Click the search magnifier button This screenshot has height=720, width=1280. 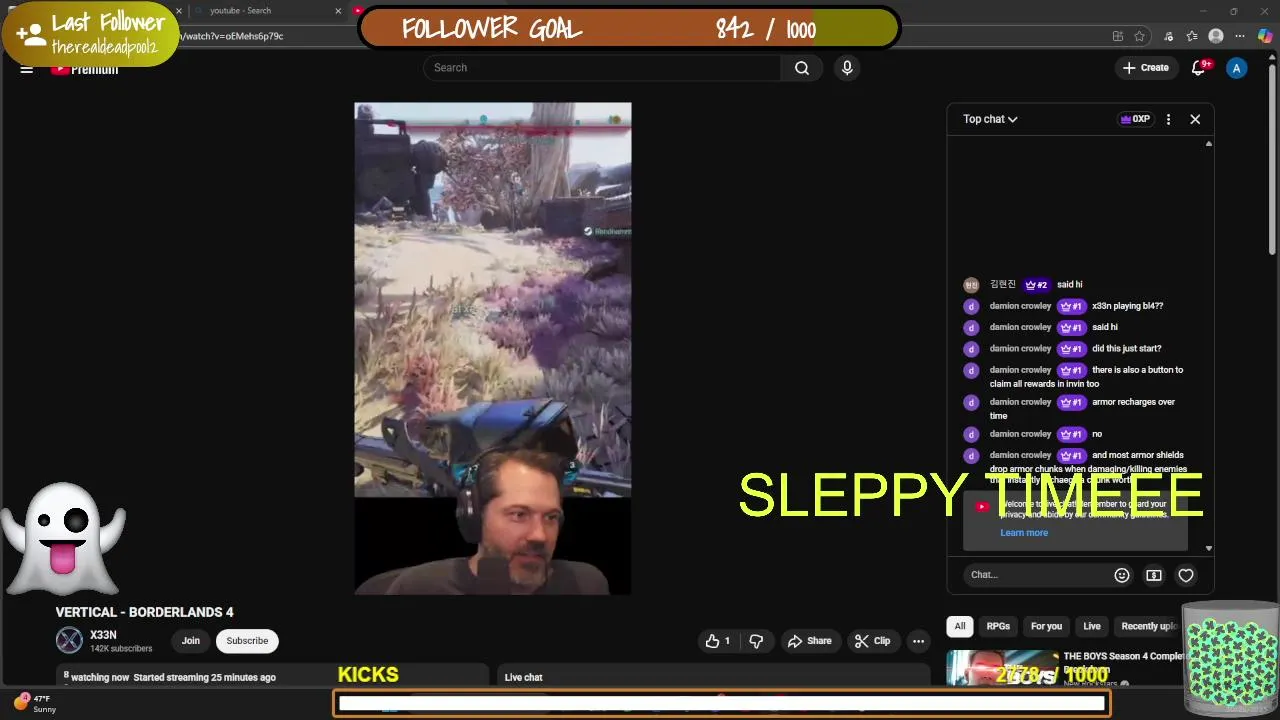(802, 68)
